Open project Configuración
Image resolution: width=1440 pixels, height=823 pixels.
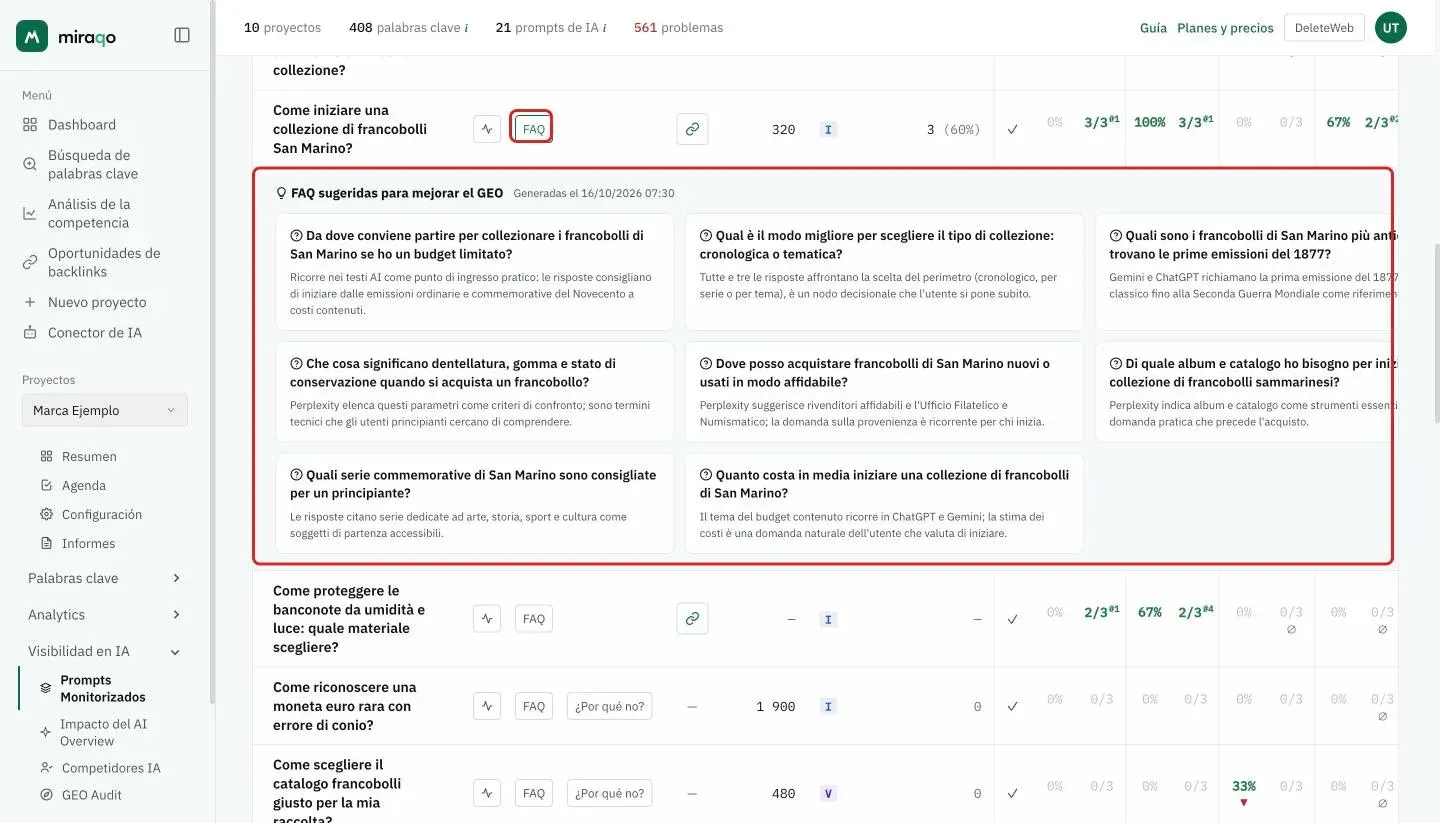[102, 515]
